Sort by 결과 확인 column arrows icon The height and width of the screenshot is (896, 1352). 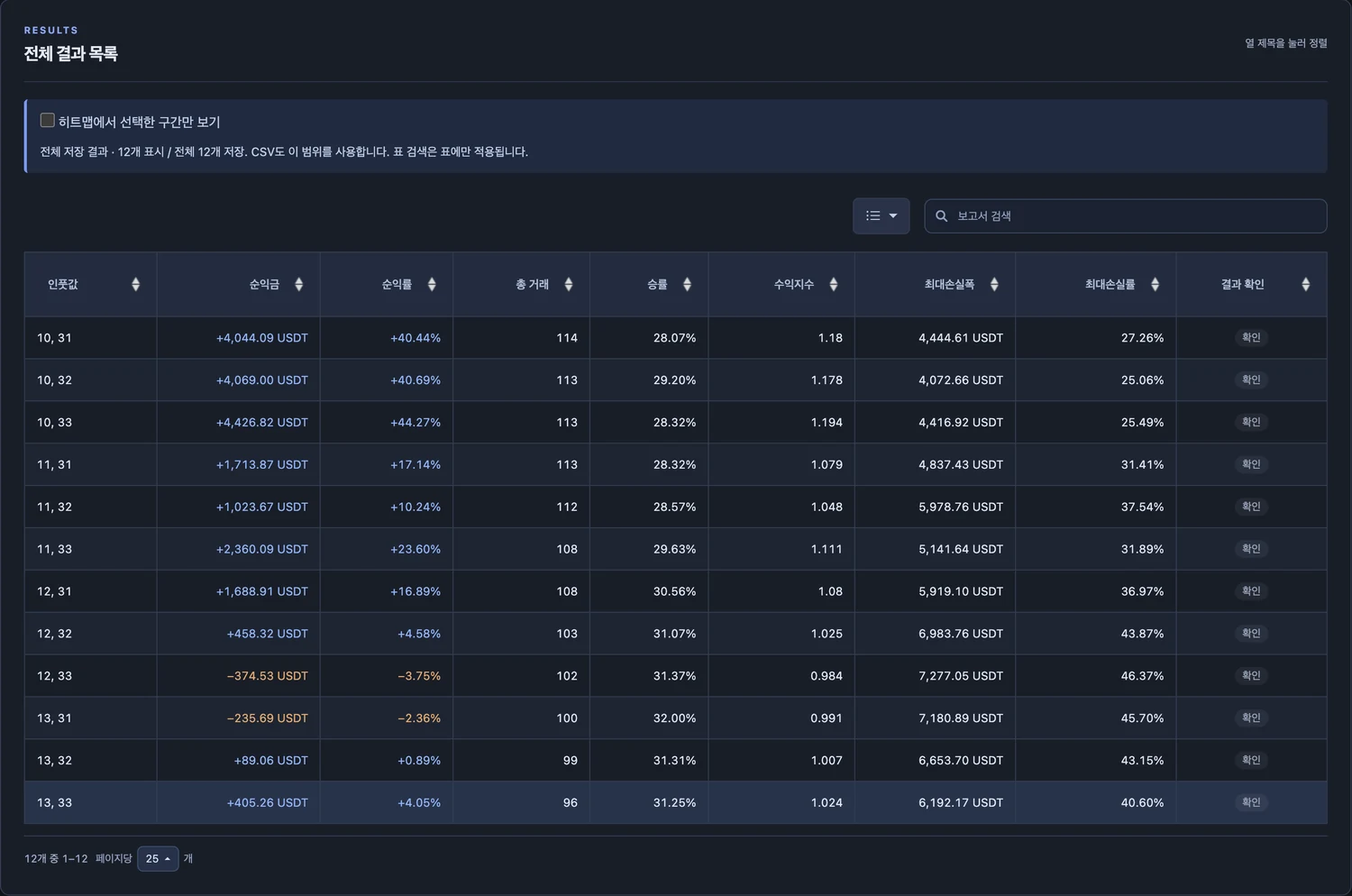[x=1305, y=284]
